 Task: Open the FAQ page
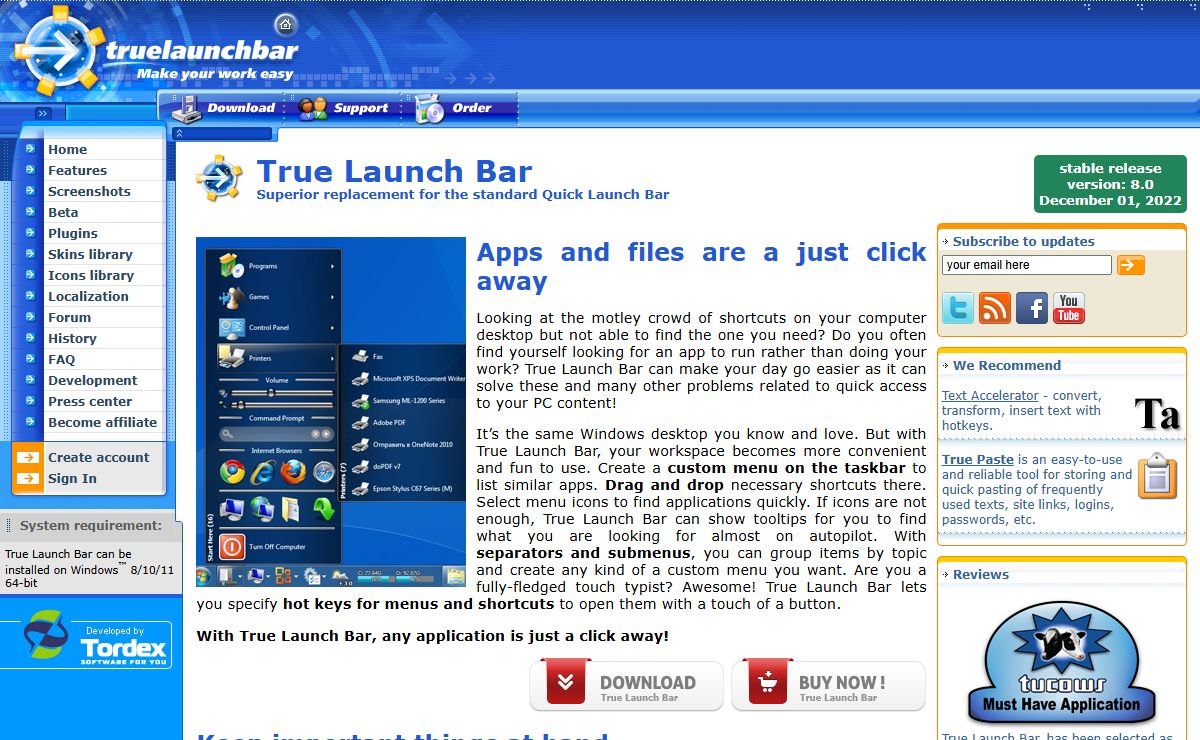click(62, 359)
